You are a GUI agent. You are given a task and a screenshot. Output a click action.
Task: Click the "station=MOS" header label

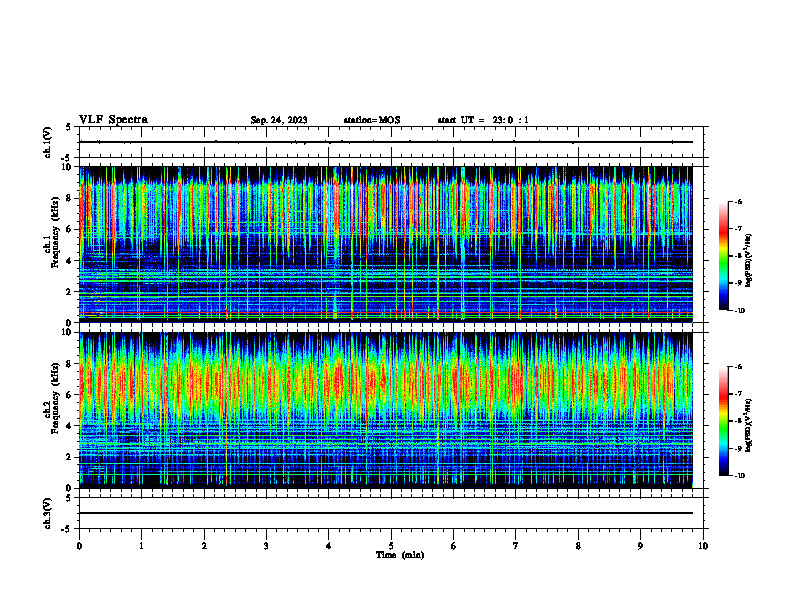[372, 120]
